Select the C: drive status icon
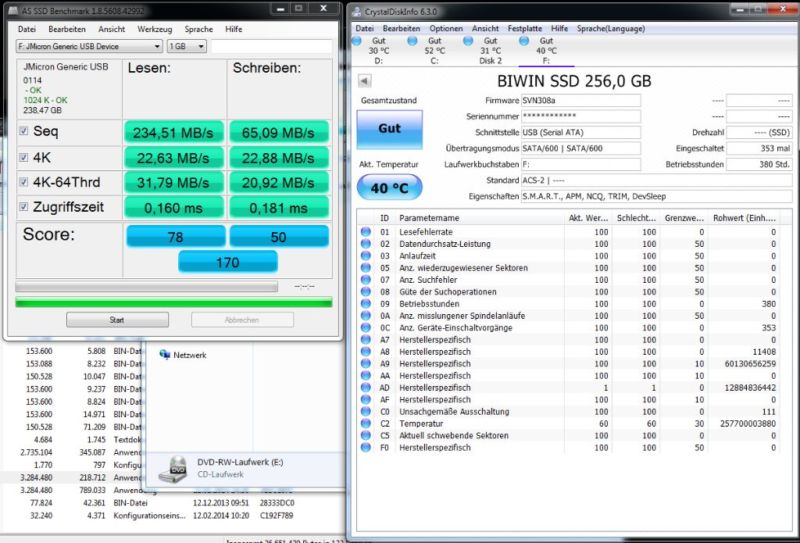The height and width of the screenshot is (543, 800). [x=412, y=41]
